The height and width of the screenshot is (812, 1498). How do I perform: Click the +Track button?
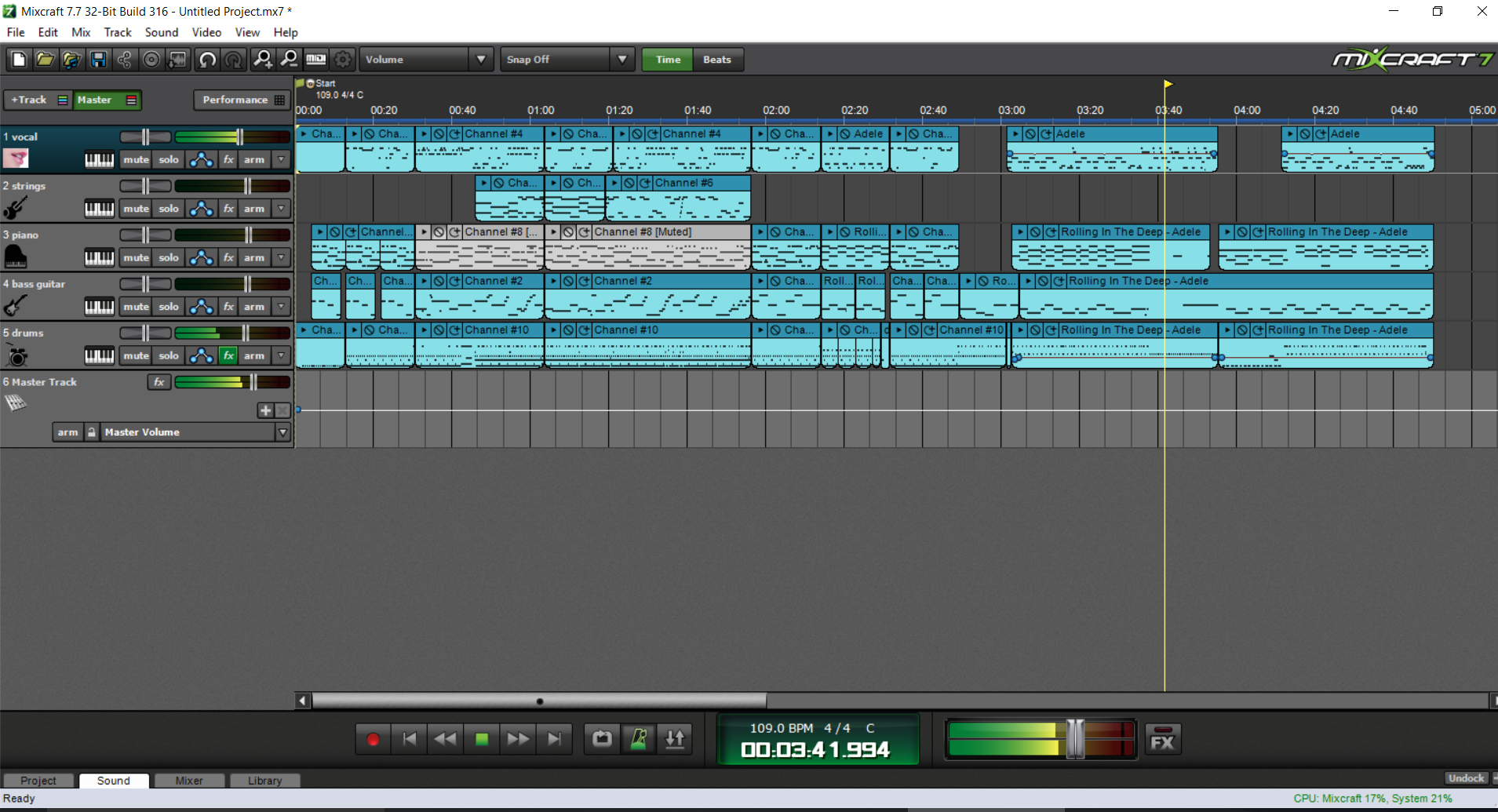click(x=38, y=100)
